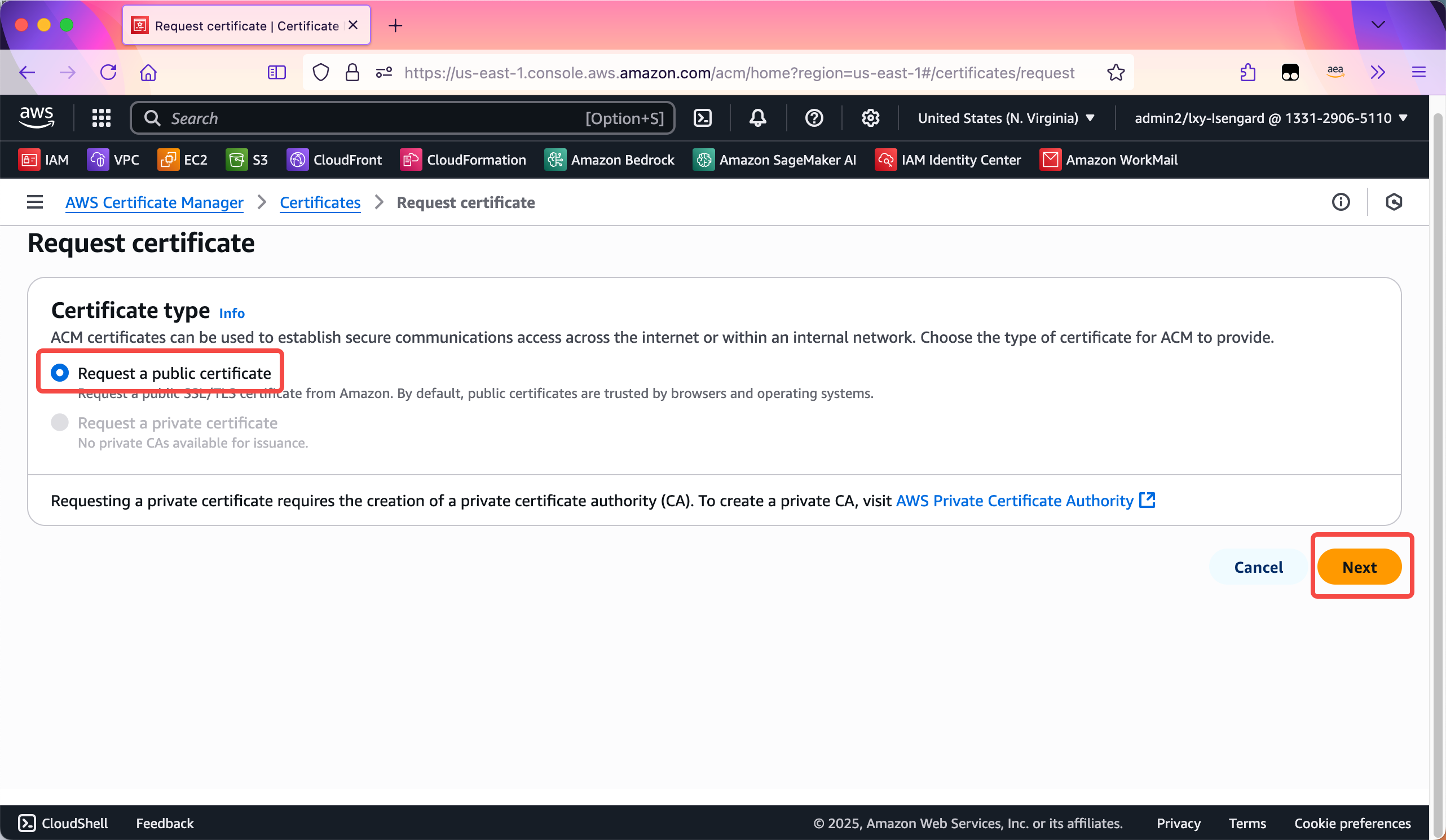The image size is (1446, 840).
Task: Open the Privacy footer link
Action: [1179, 823]
